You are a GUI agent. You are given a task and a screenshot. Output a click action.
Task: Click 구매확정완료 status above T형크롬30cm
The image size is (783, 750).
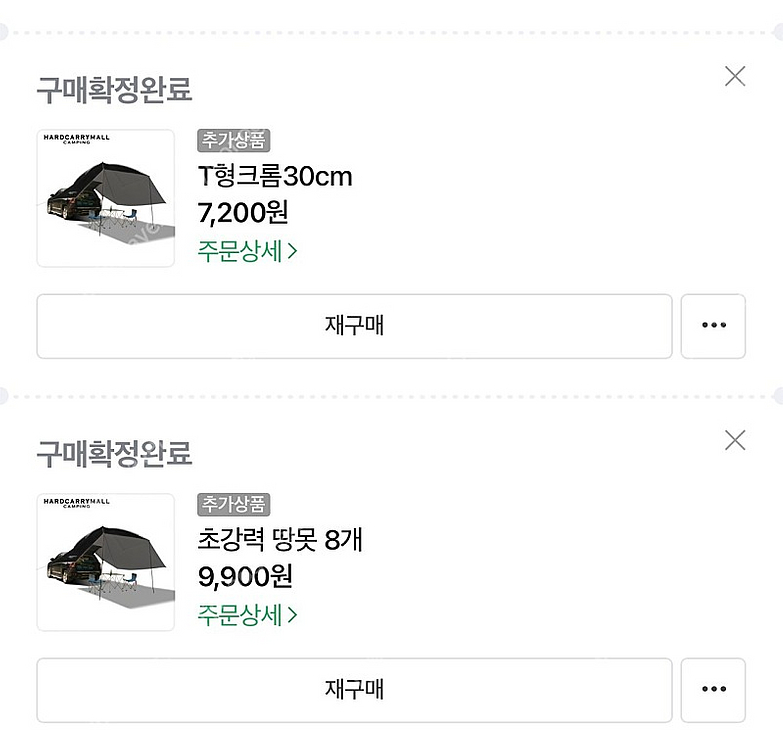pyautogui.click(x=114, y=90)
